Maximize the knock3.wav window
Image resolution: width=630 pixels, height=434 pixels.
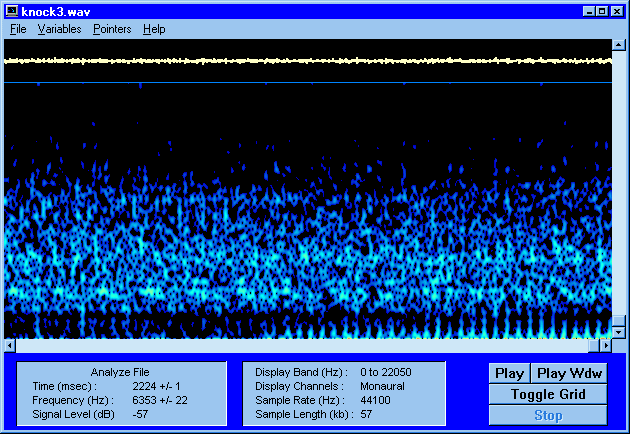(601, 12)
